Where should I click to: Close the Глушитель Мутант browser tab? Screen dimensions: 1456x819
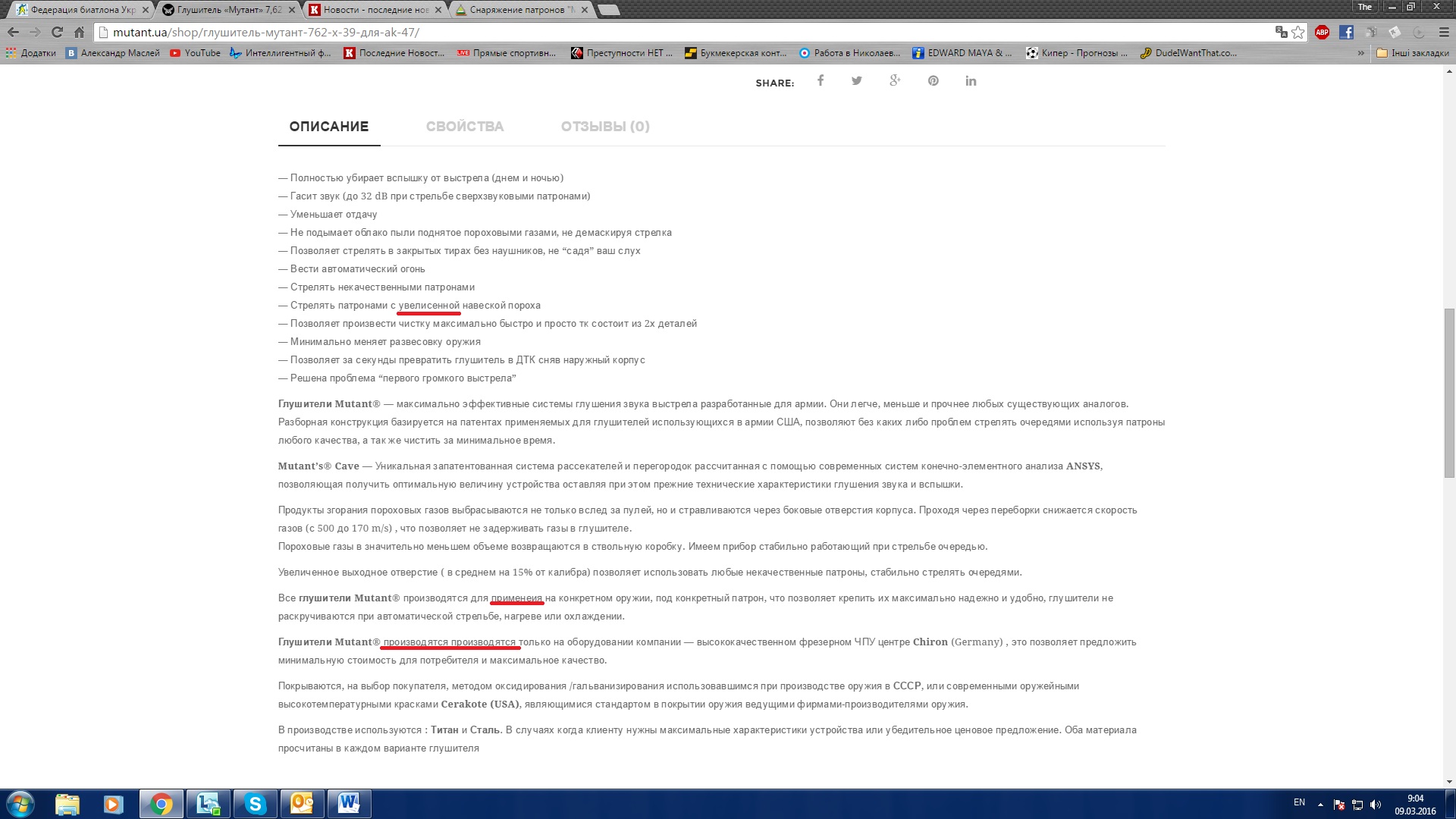[x=292, y=10]
